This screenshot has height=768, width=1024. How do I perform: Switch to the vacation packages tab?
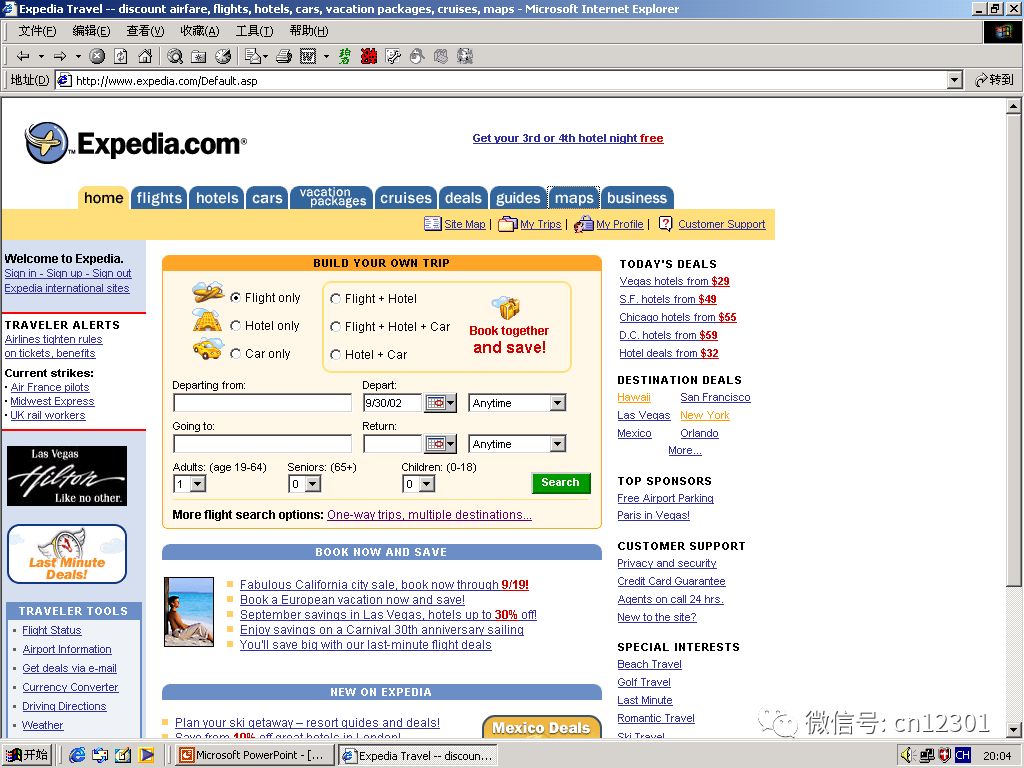(332, 197)
